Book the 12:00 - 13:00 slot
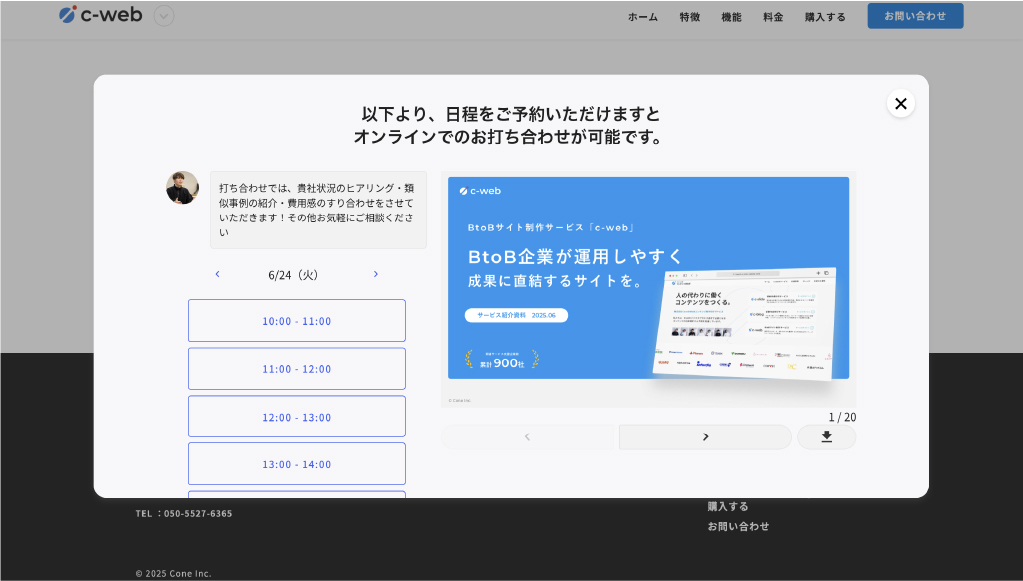Image resolution: width=1023 pixels, height=581 pixels. click(x=296, y=417)
